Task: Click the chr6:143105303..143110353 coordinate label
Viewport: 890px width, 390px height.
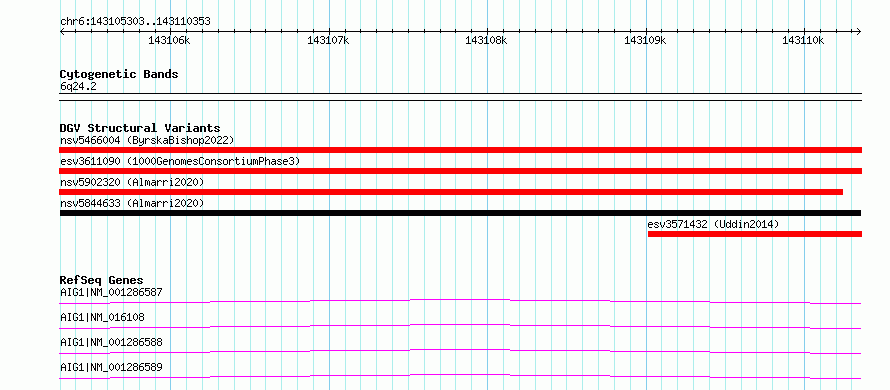Action: [135, 22]
